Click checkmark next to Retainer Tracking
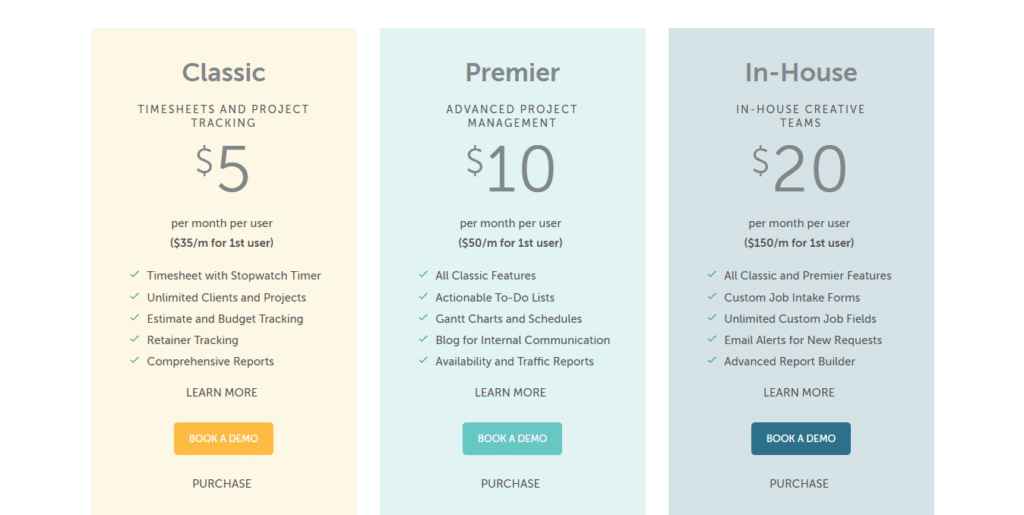 pyautogui.click(x=135, y=339)
